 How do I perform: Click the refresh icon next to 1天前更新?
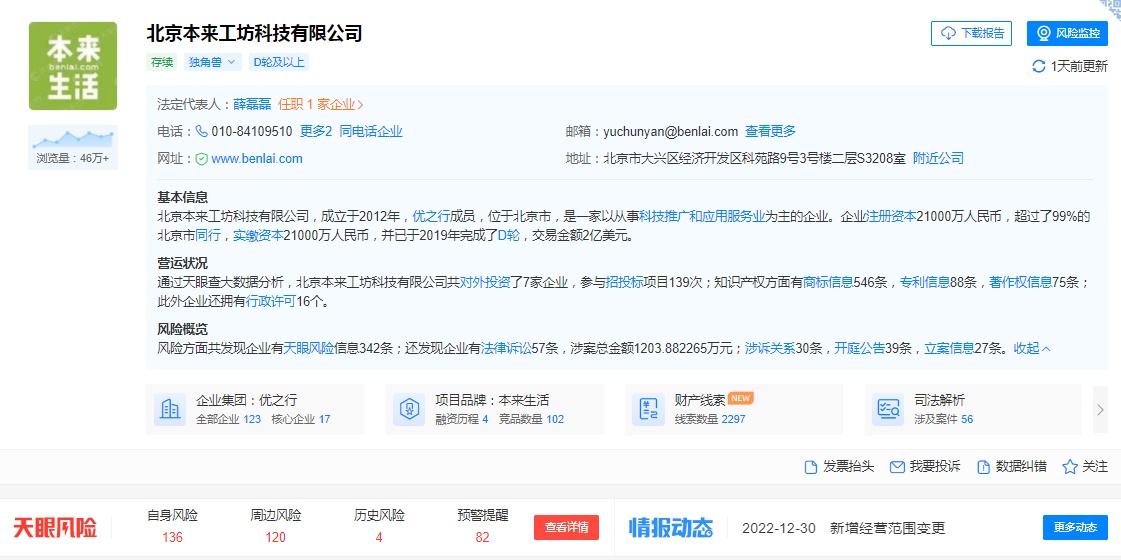click(1039, 67)
